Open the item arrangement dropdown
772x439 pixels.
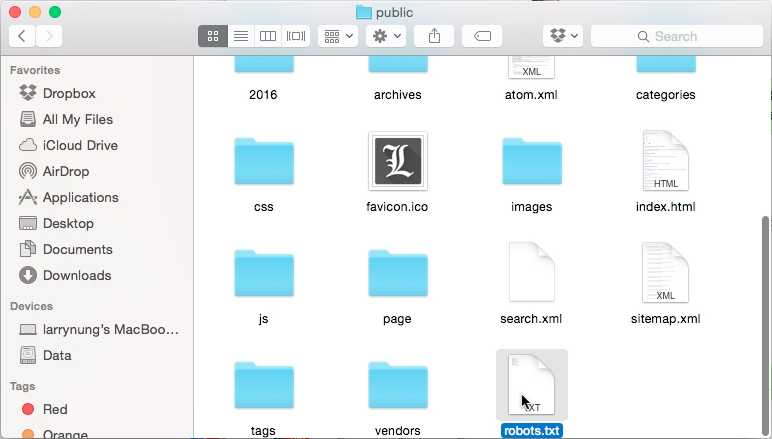point(338,36)
